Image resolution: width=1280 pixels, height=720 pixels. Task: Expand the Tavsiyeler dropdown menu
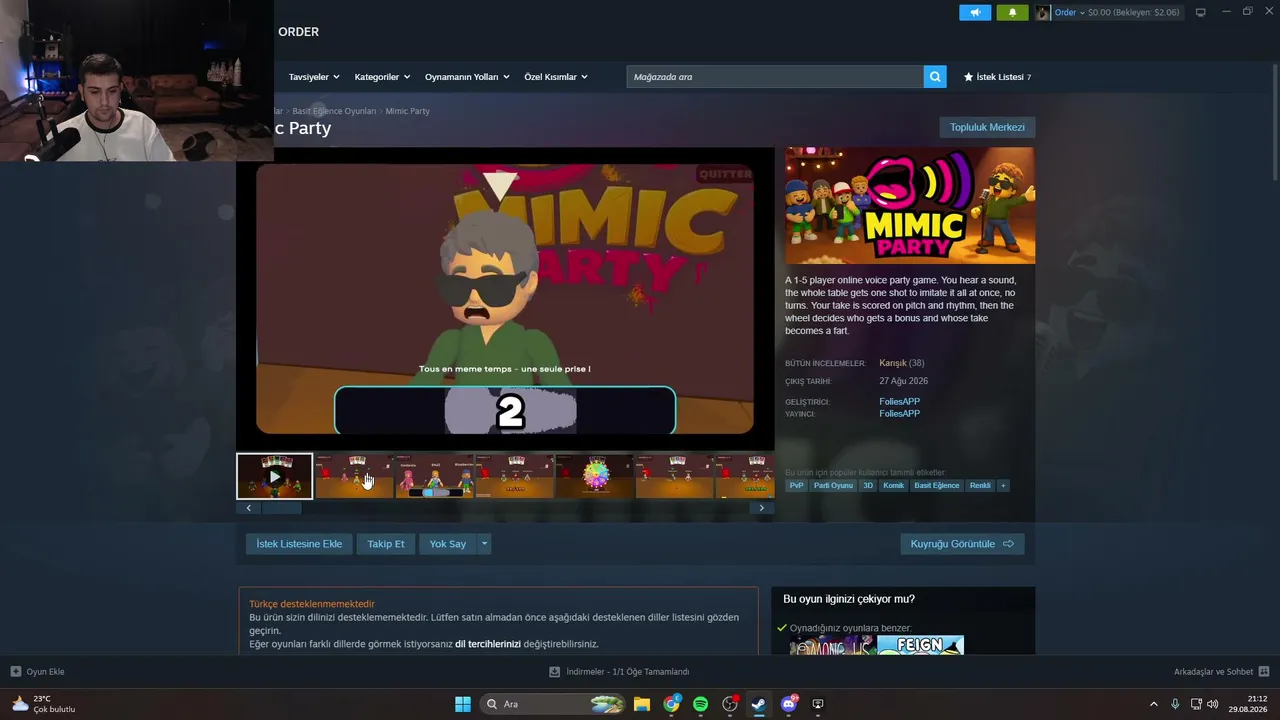[314, 77]
